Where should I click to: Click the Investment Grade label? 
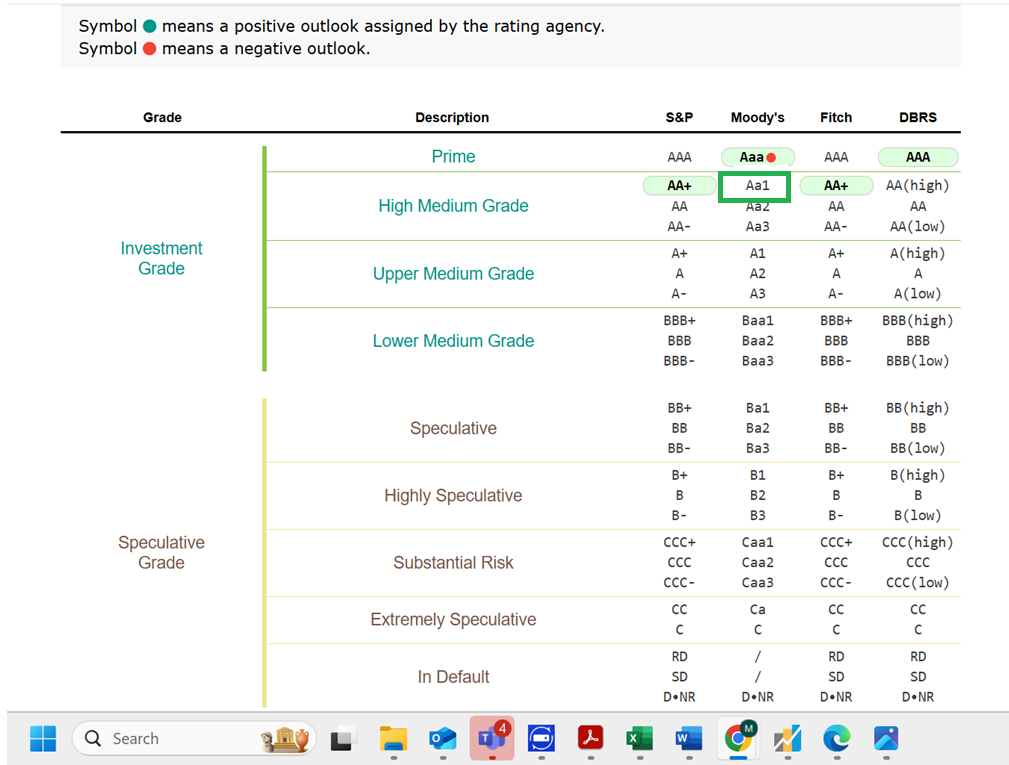(162, 258)
